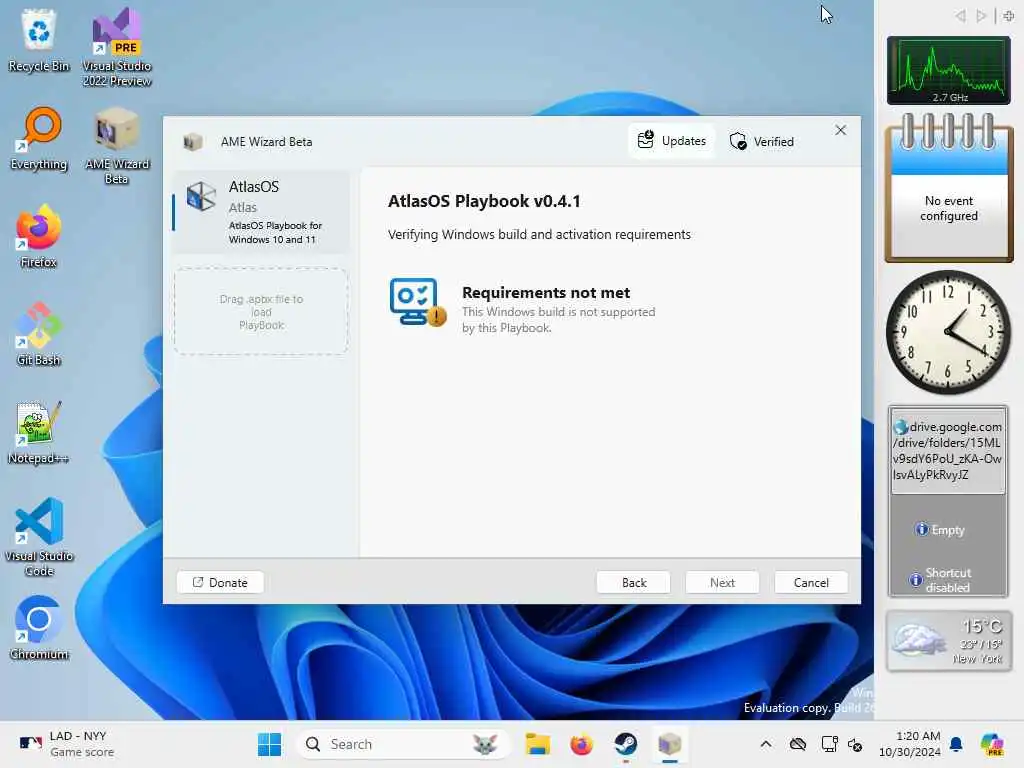Image resolution: width=1024 pixels, height=768 pixels.
Task: Click the analog clock gadget
Action: click(x=948, y=332)
